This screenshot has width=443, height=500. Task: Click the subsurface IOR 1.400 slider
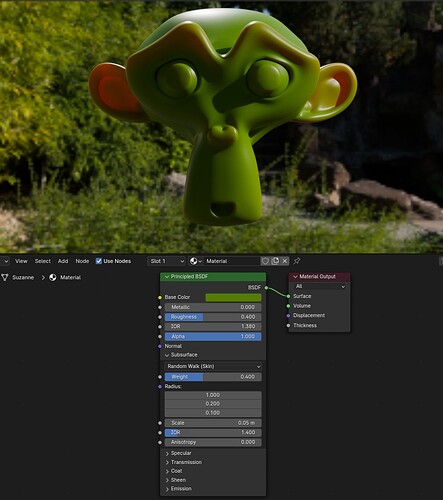pyautogui.click(x=213, y=432)
